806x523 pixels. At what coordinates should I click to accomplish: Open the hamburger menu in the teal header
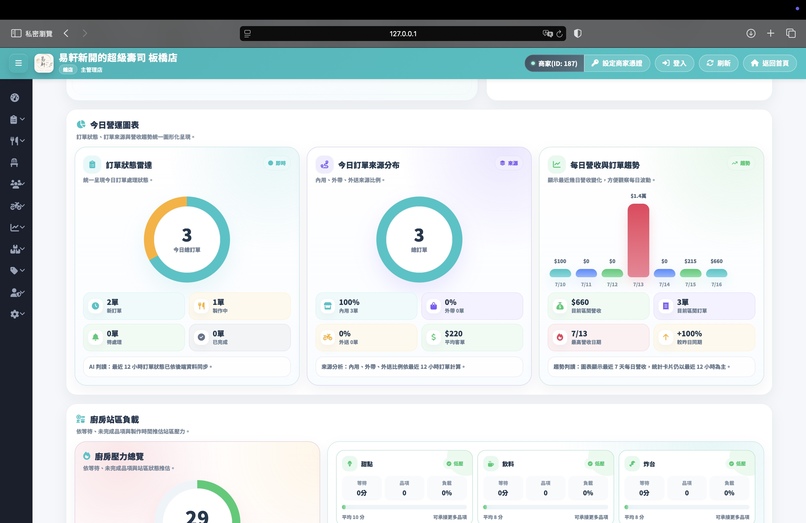point(19,63)
